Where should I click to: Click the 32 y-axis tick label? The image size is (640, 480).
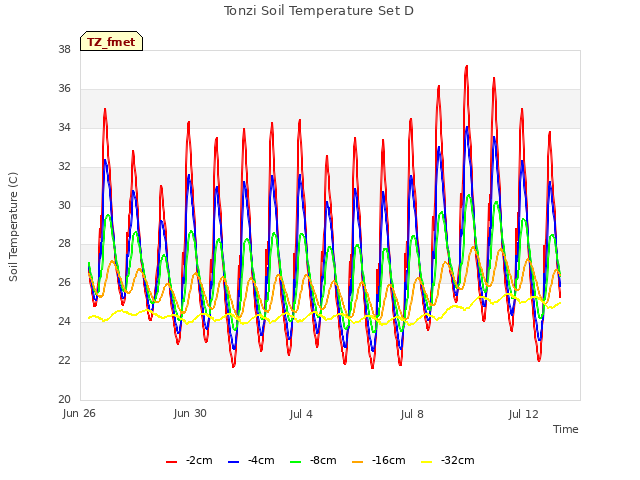[x=64, y=167]
